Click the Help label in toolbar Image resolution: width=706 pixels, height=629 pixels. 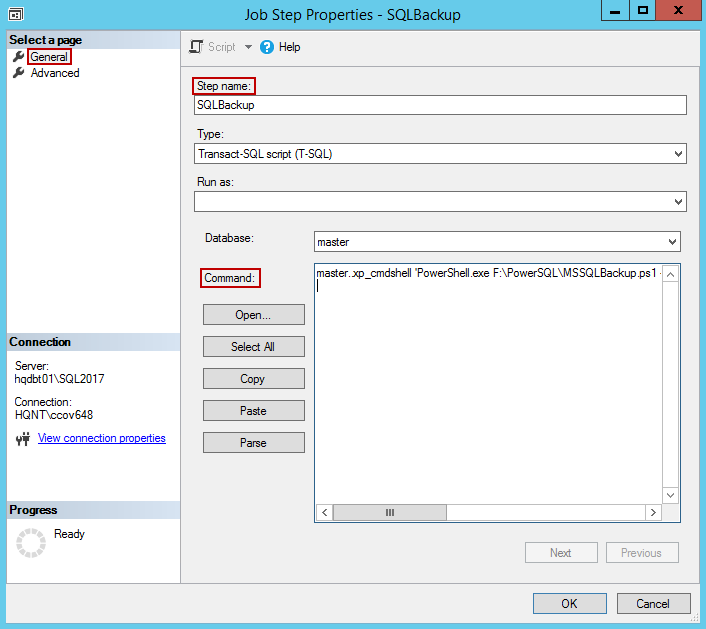click(x=290, y=47)
